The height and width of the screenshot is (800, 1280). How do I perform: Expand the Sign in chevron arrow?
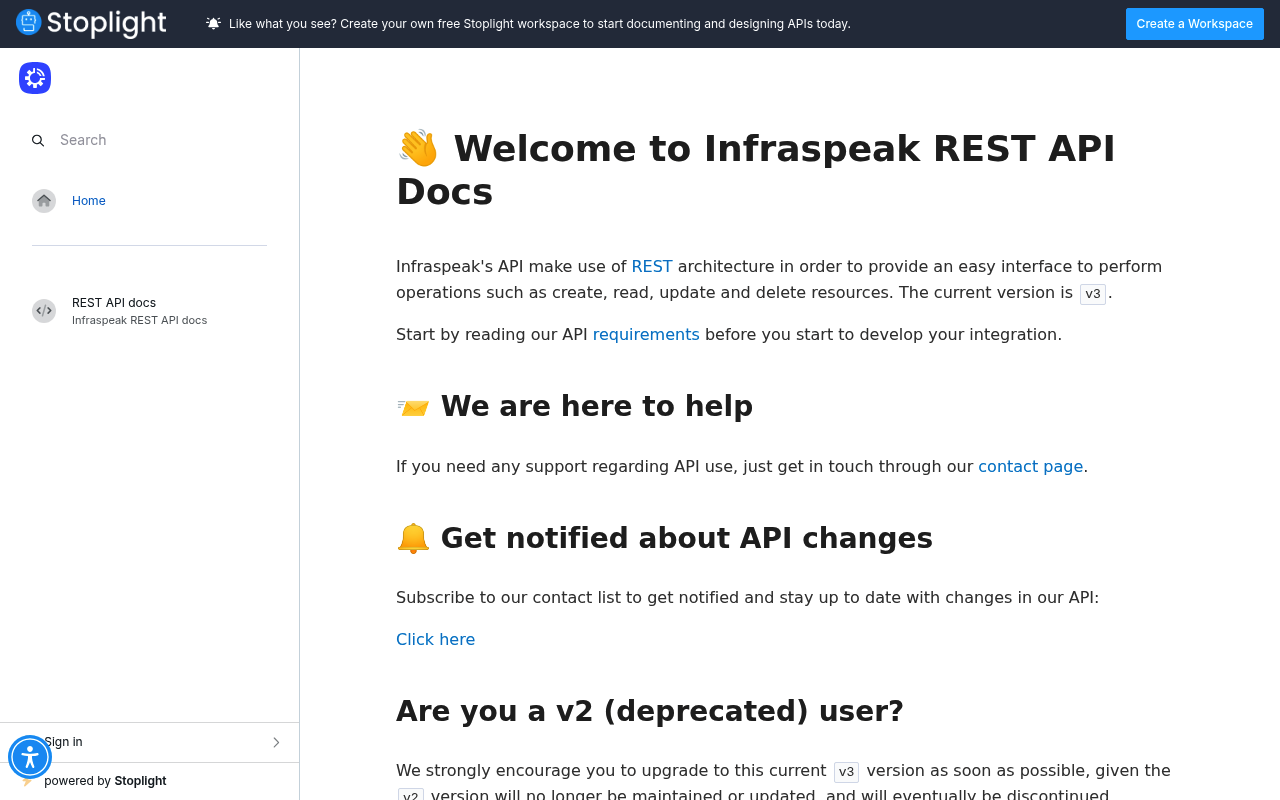pyautogui.click(x=276, y=742)
